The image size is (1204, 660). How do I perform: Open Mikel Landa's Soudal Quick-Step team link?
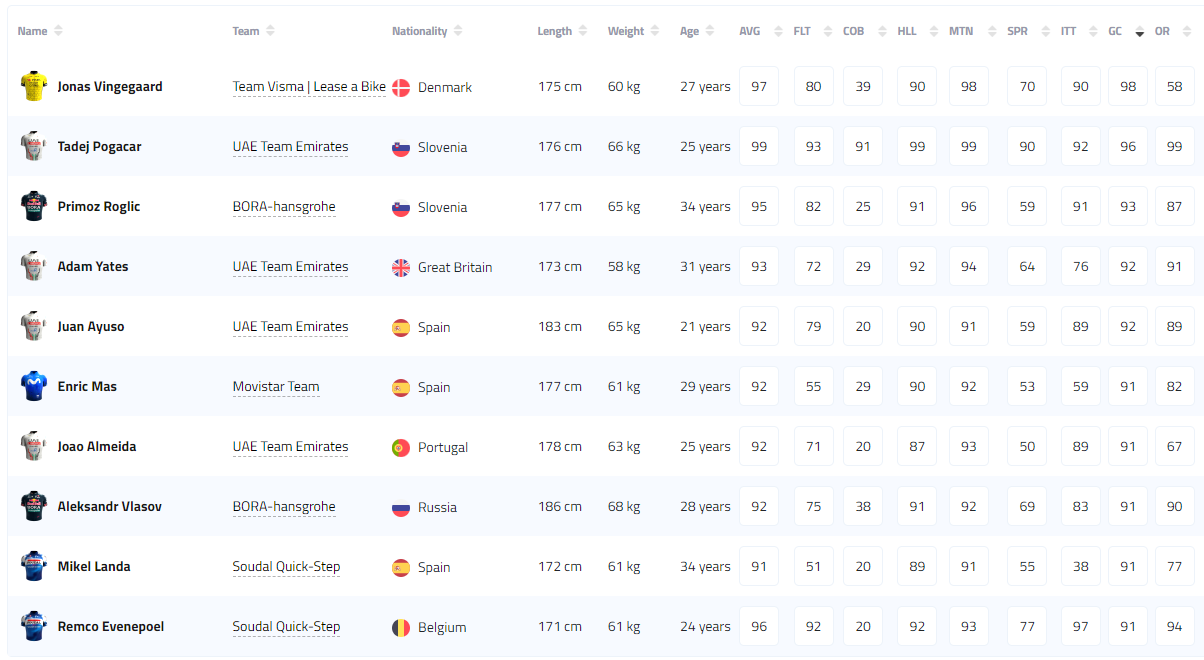click(x=286, y=567)
